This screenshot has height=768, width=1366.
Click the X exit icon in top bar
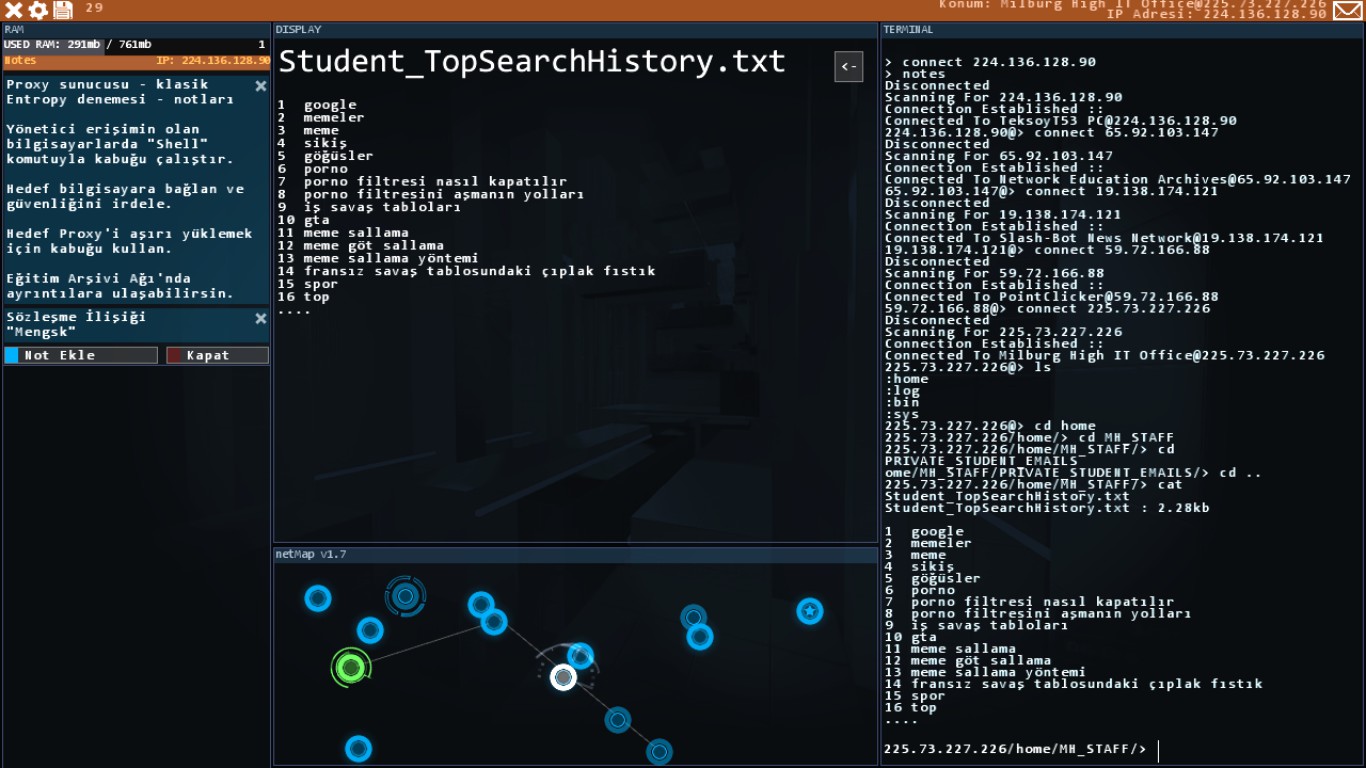[14, 10]
